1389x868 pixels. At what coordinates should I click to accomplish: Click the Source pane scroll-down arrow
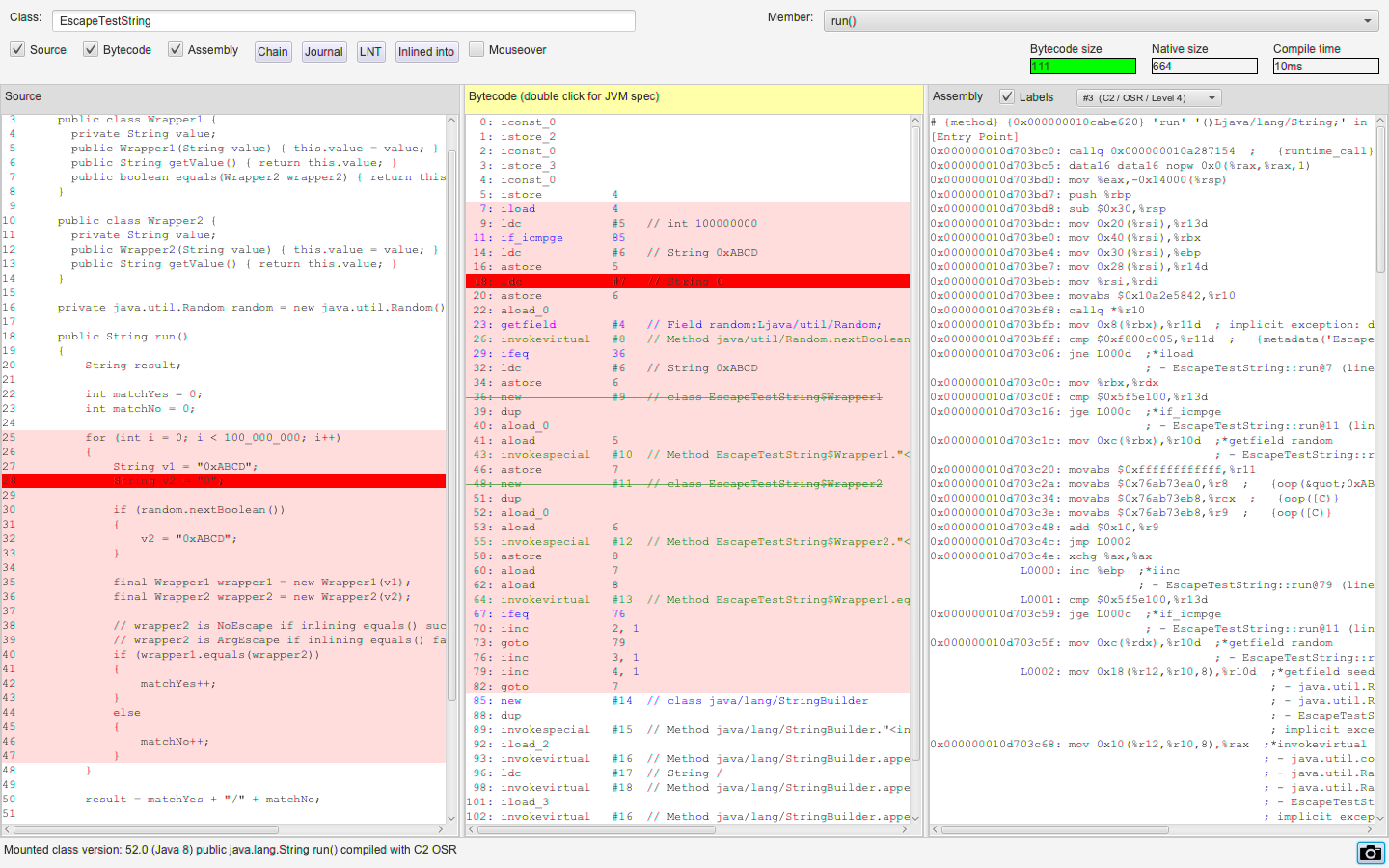pos(451,818)
